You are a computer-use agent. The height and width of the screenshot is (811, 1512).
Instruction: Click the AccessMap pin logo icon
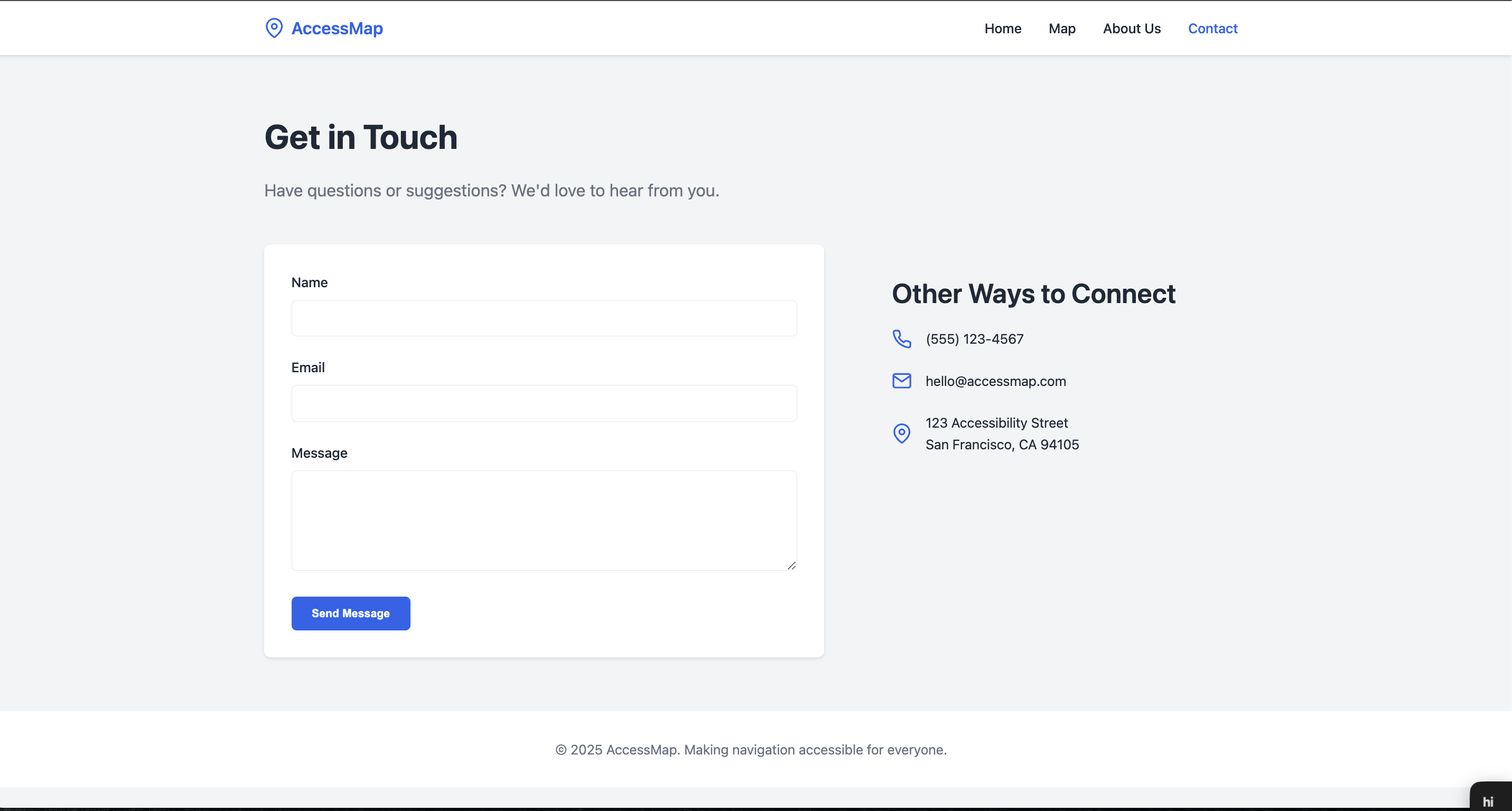[x=274, y=28]
